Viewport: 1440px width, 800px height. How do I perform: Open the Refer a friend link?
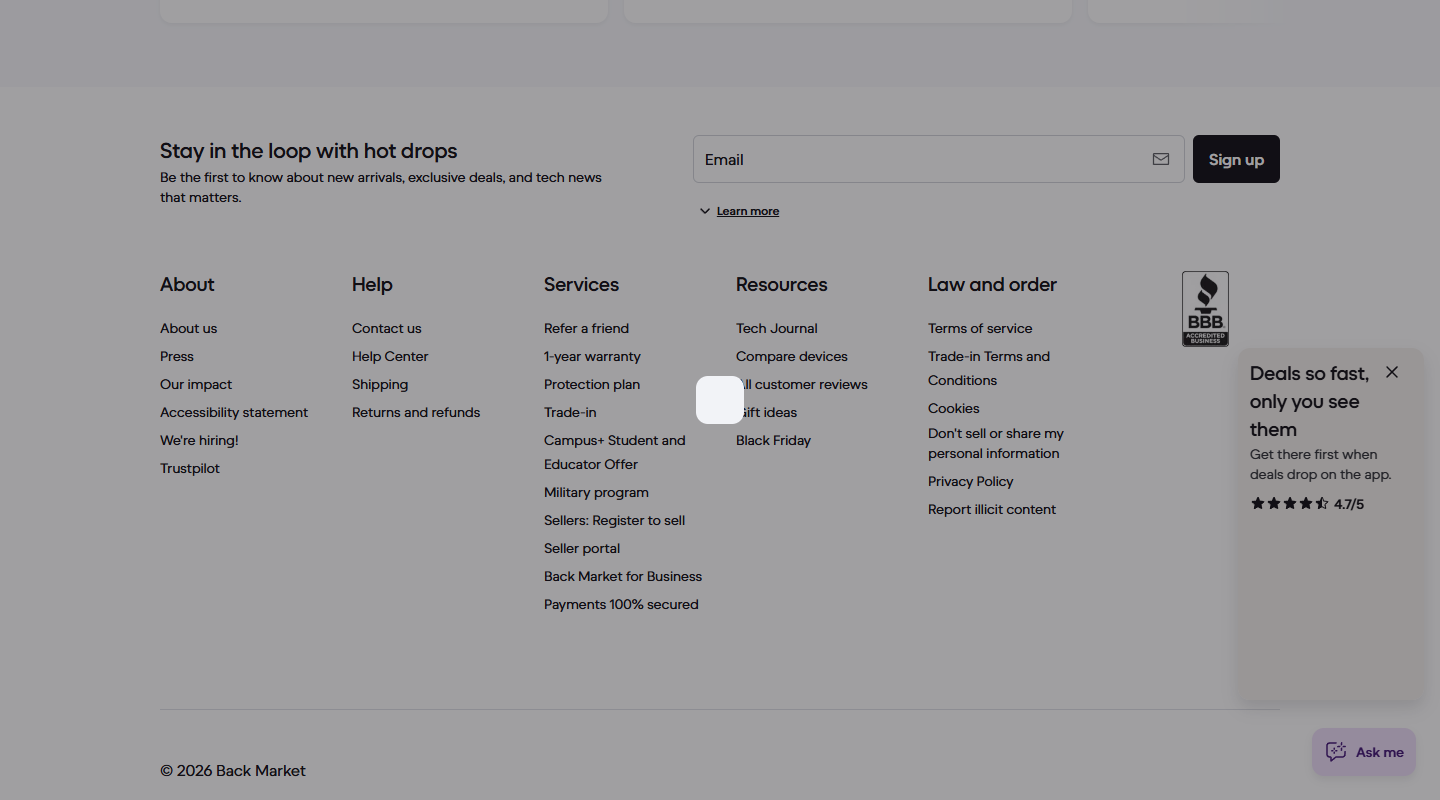click(586, 328)
